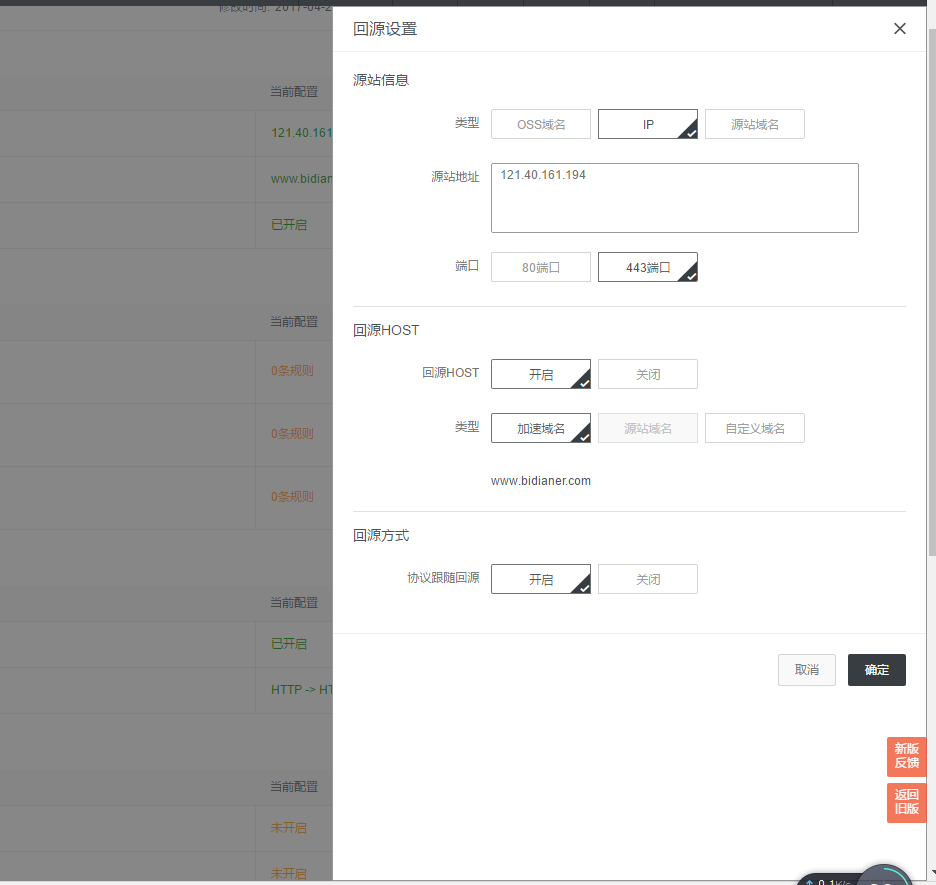
Task: Select the 80端口 port option
Action: coord(541,267)
